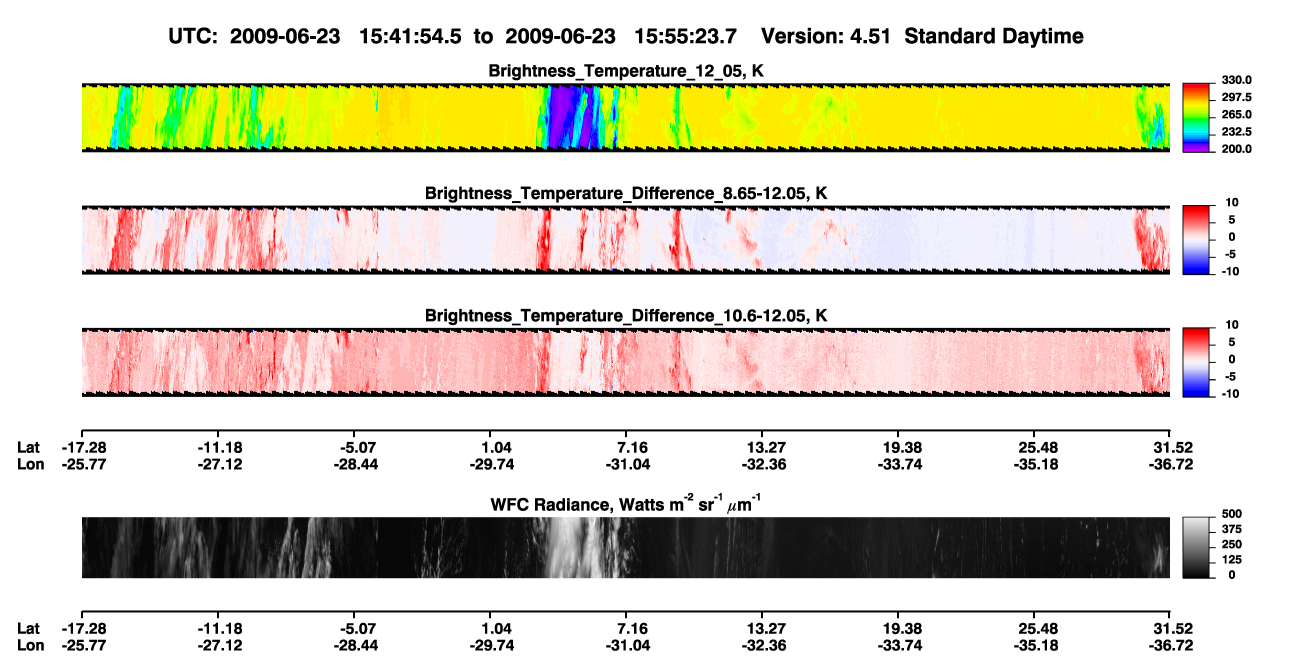The width and height of the screenshot is (1300, 667).
Task: Click latitude 31.52 on axis above WFC panel
Action: click(x=1171, y=447)
